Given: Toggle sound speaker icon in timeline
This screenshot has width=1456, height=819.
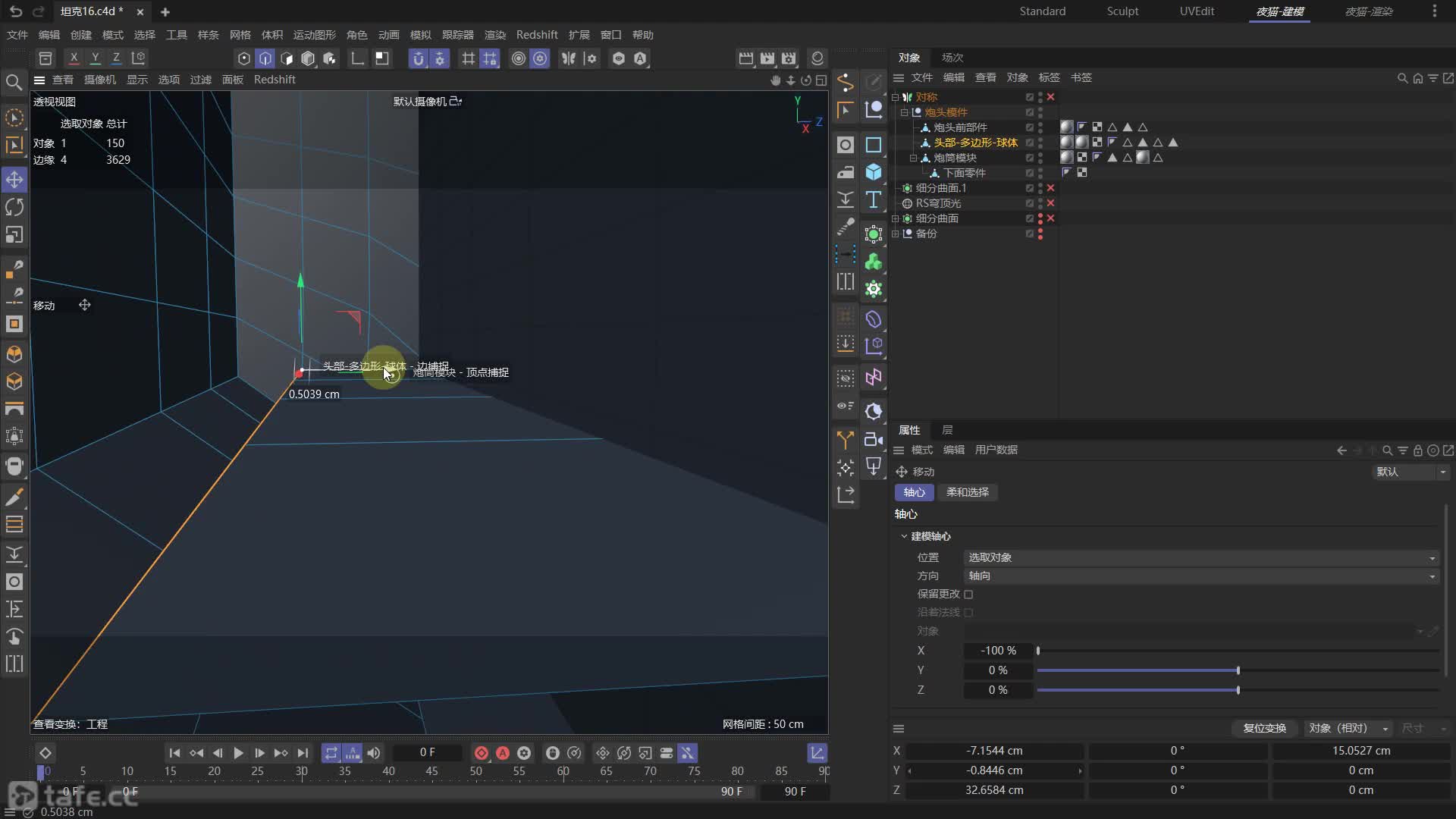Looking at the screenshot, I should tap(374, 753).
